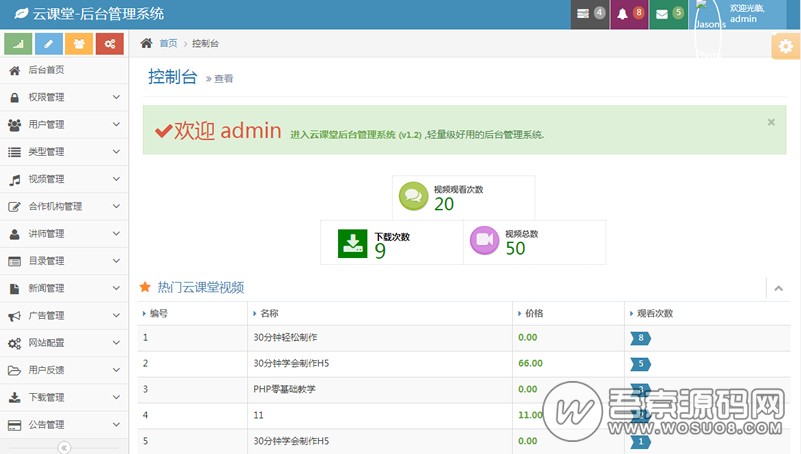Click the blue pencil edit shortcut button
This screenshot has width=801, height=454.
[x=49, y=44]
